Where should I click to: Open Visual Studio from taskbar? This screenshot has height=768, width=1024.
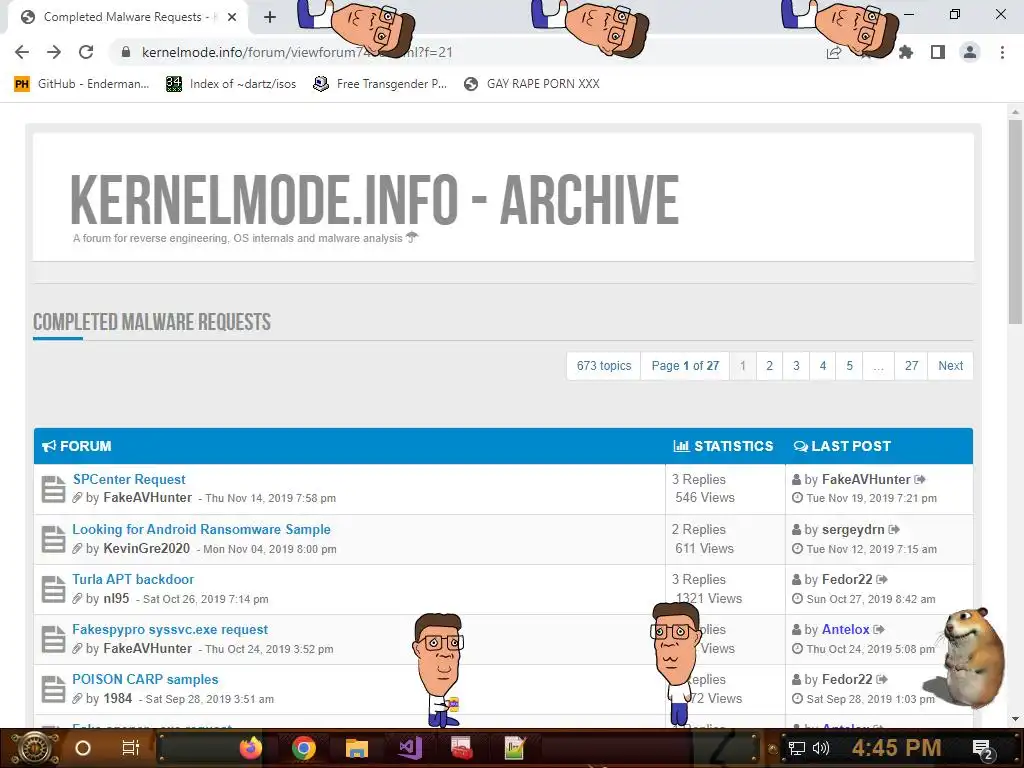point(409,748)
